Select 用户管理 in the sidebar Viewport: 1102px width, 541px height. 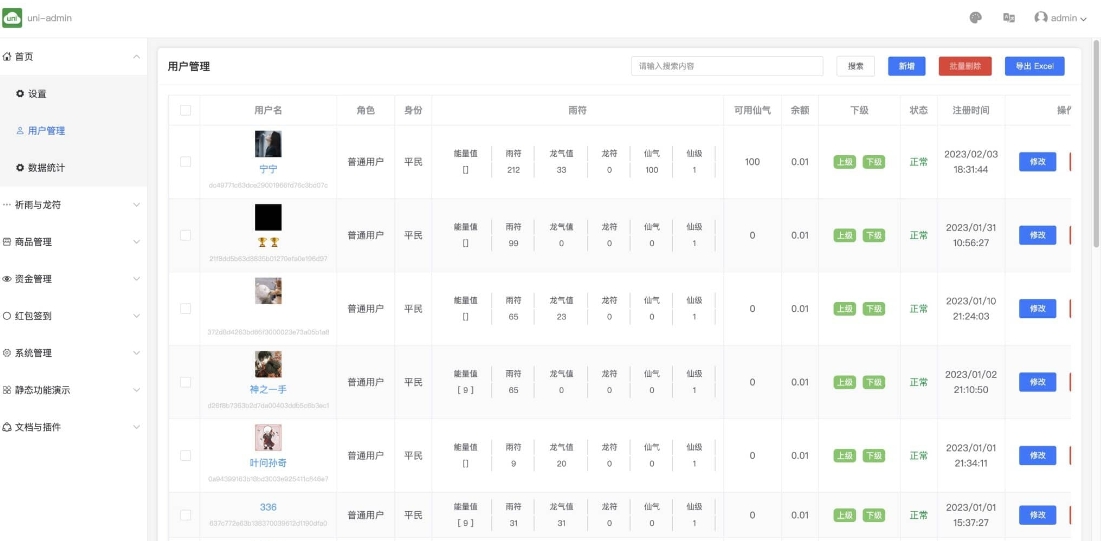tap(46, 131)
